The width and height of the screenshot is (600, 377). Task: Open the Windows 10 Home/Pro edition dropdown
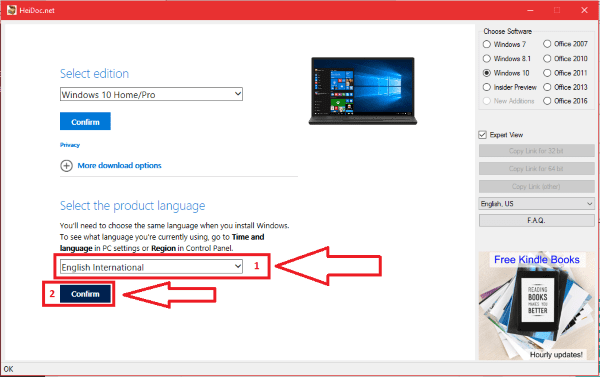click(x=151, y=94)
